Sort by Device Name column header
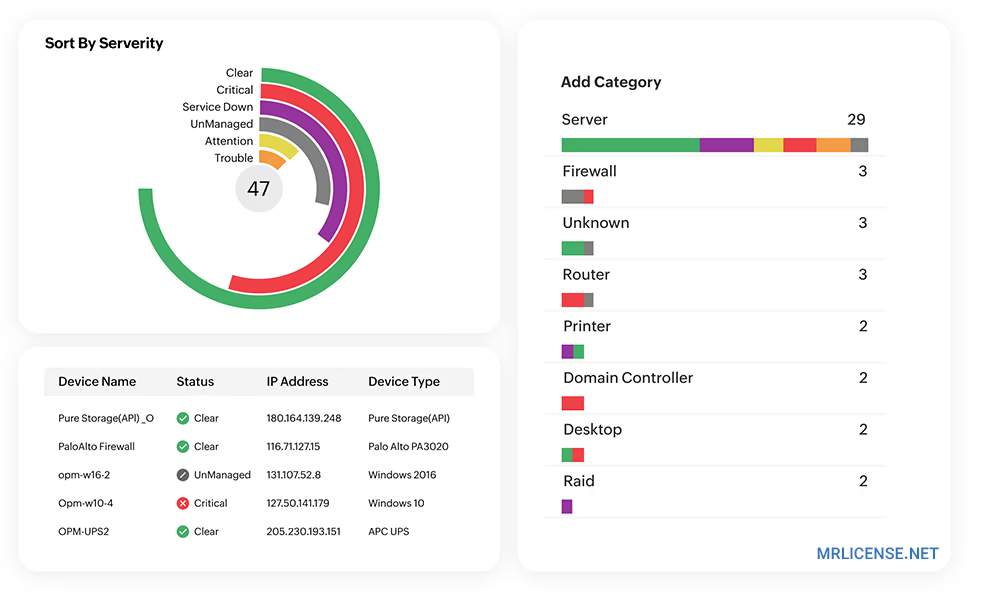The width and height of the screenshot is (1000, 600). coord(97,381)
